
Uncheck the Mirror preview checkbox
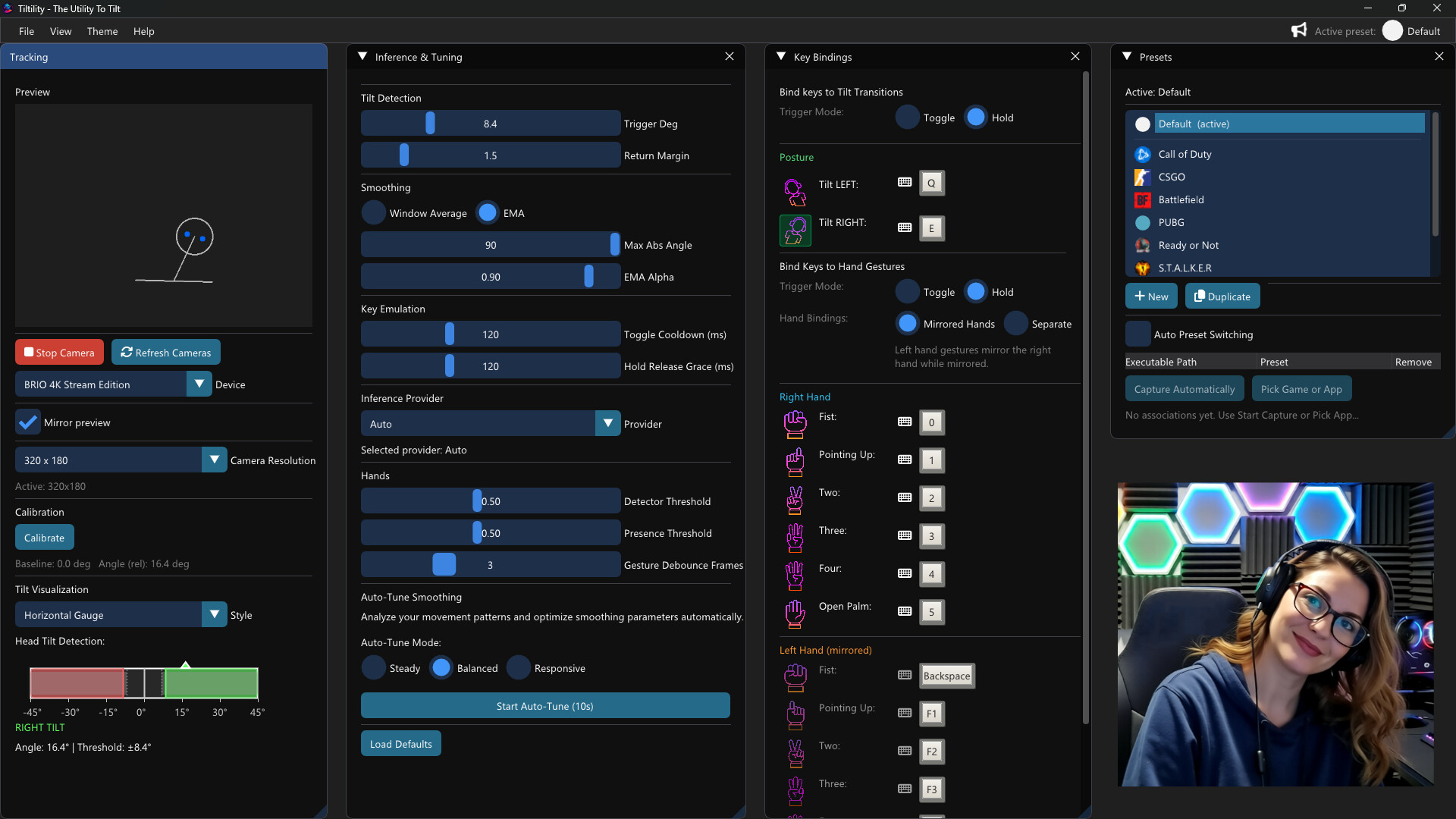[x=27, y=422]
